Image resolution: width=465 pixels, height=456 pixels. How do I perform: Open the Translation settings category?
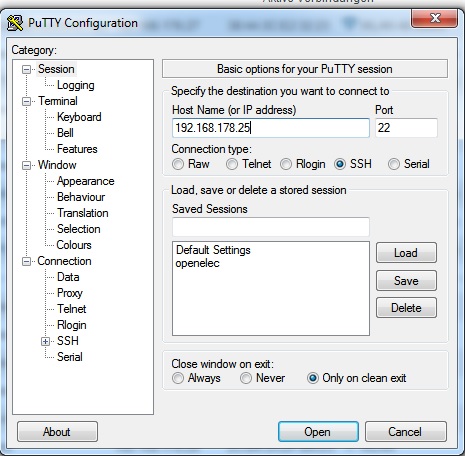[83, 213]
